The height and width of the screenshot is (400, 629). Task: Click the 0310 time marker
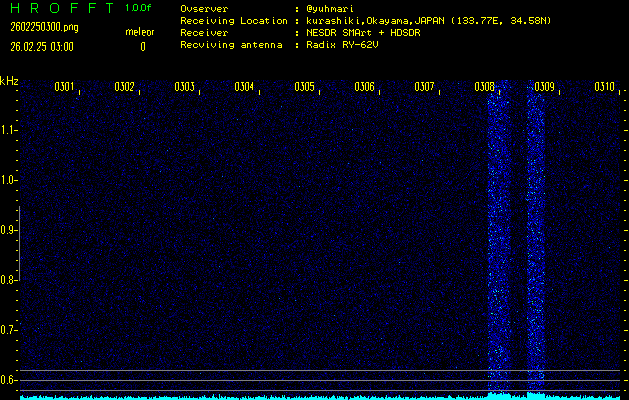[x=604, y=87]
